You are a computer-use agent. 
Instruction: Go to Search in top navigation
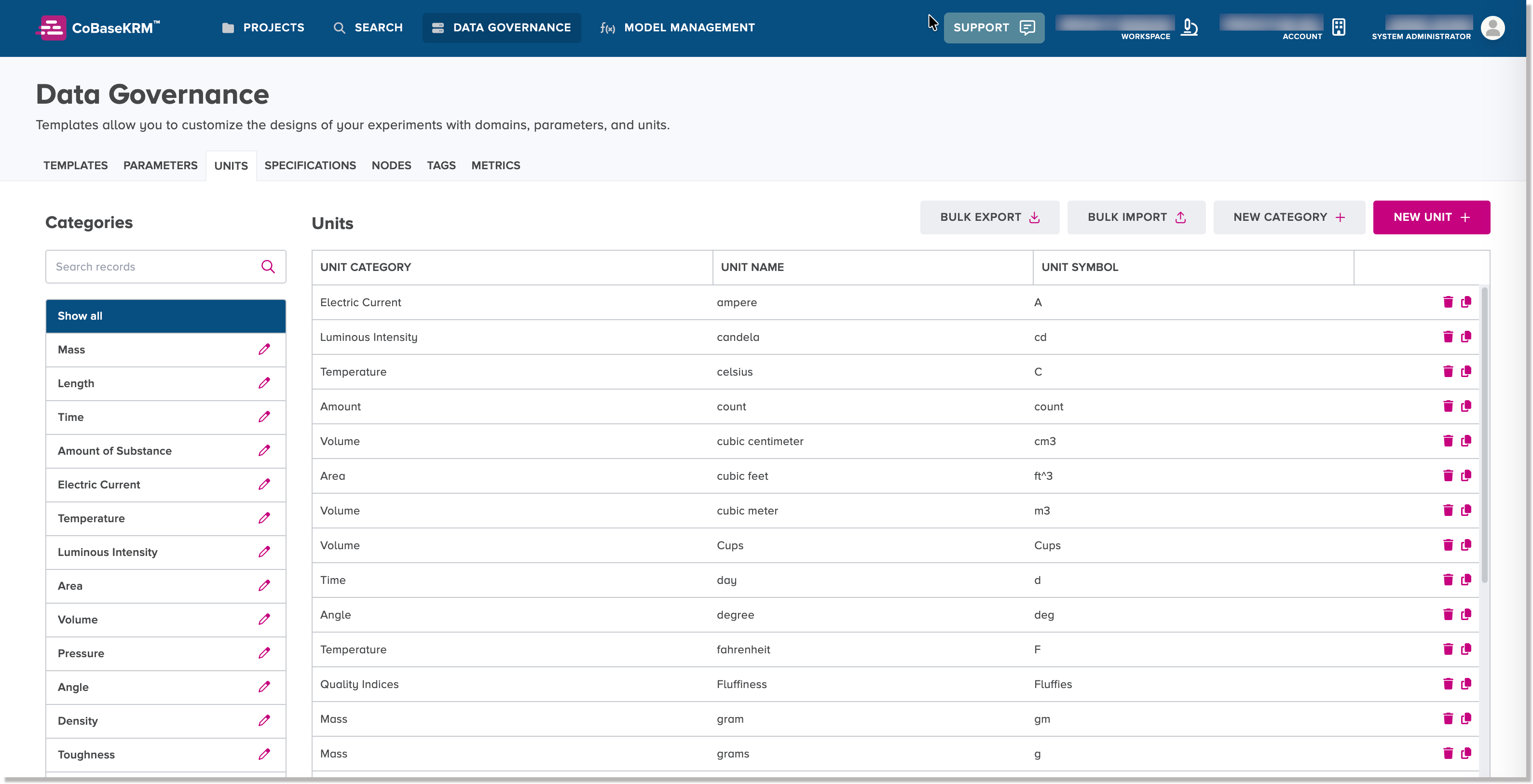(368, 27)
